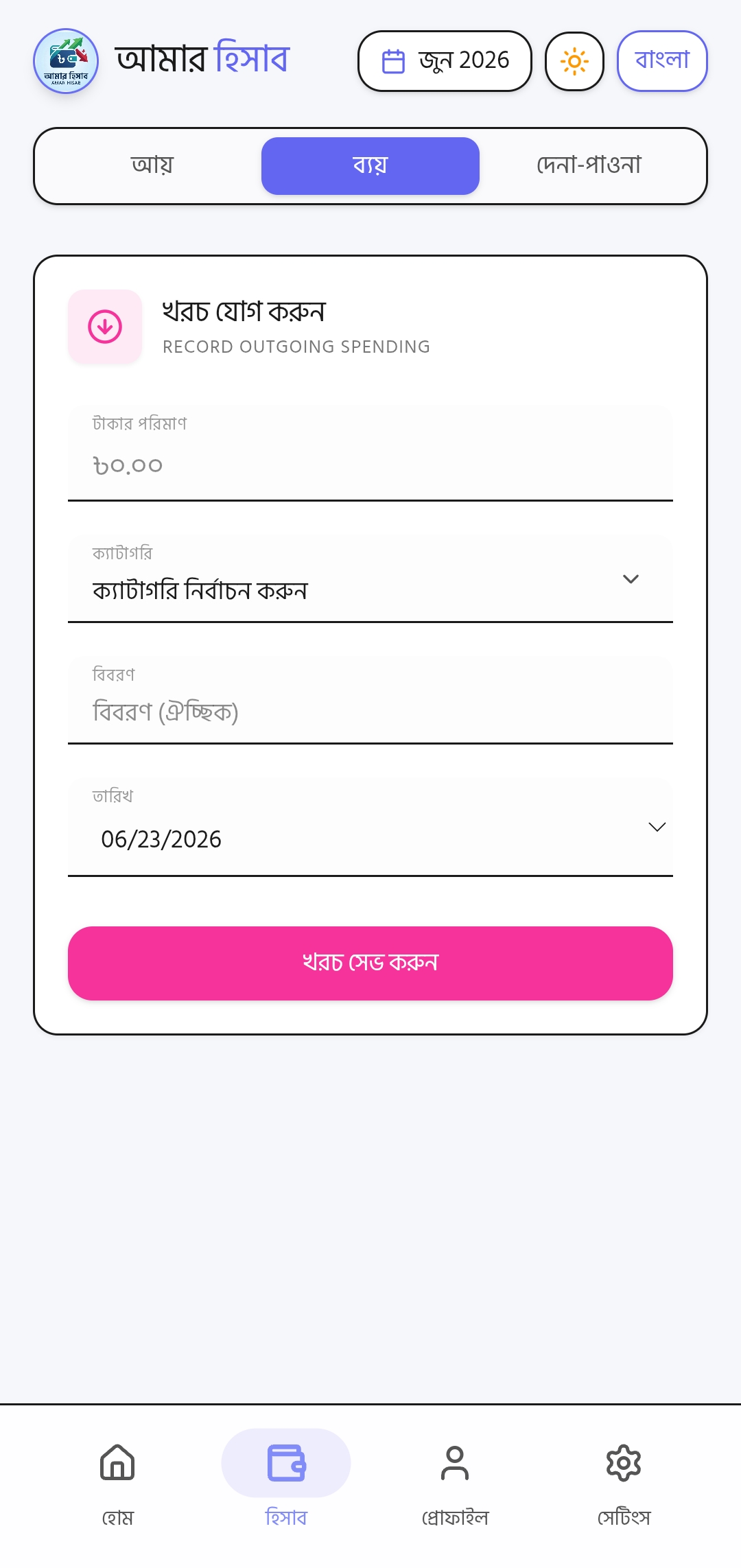Save expense with খরচ সেভ করুন
The image size is (741, 1568).
click(370, 963)
